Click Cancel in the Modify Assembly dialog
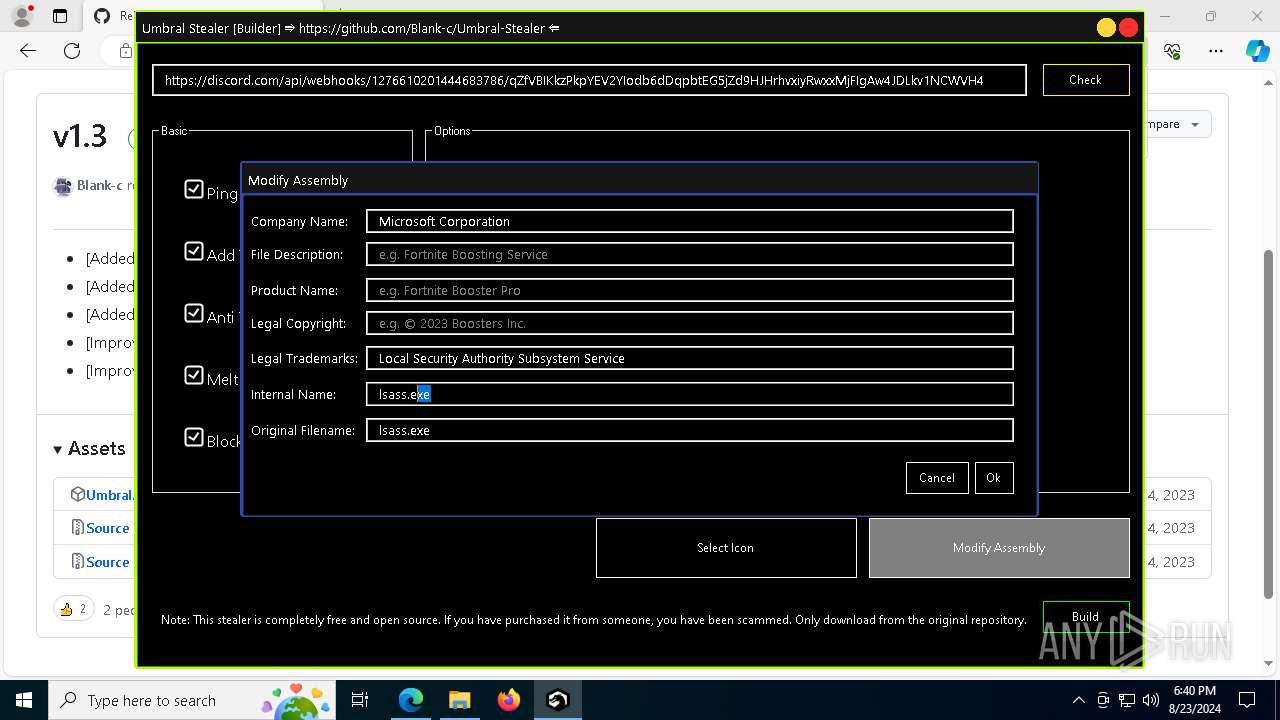This screenshot has height=720, width=1280. (937, 478)
